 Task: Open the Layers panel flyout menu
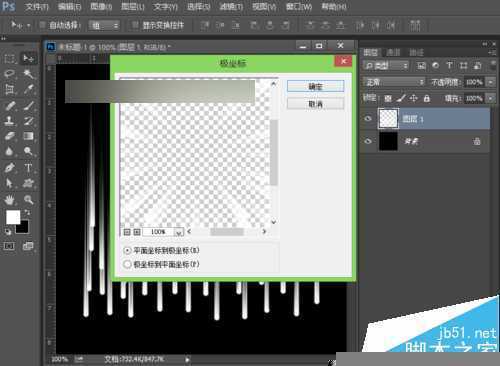492,52
